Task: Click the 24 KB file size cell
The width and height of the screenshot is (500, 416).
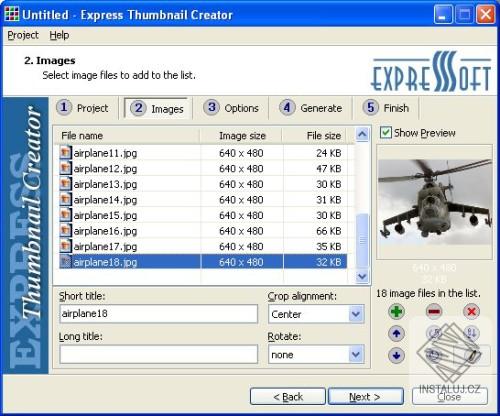Action: tap(328, 153)
